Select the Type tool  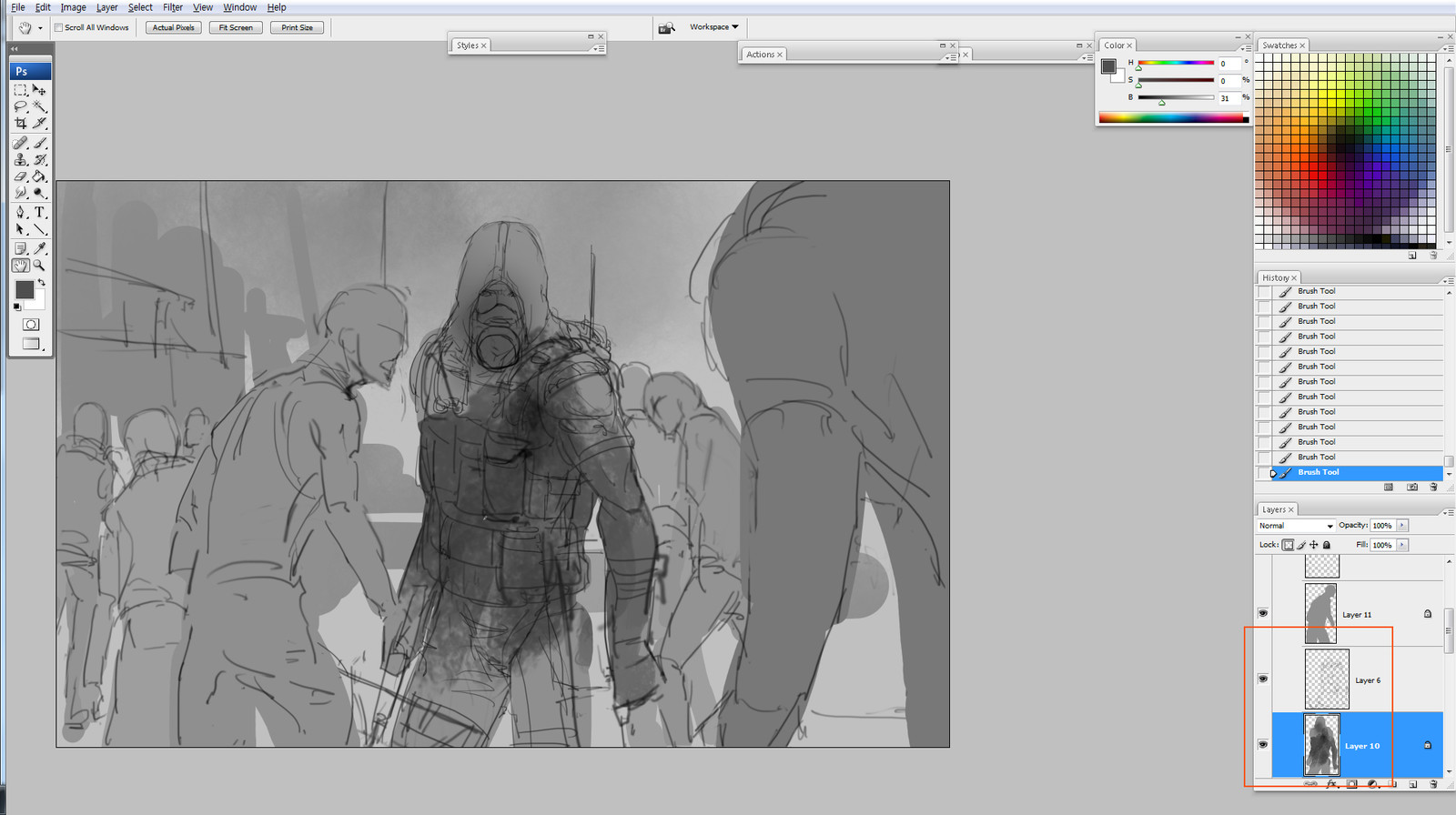coord(39,212)
